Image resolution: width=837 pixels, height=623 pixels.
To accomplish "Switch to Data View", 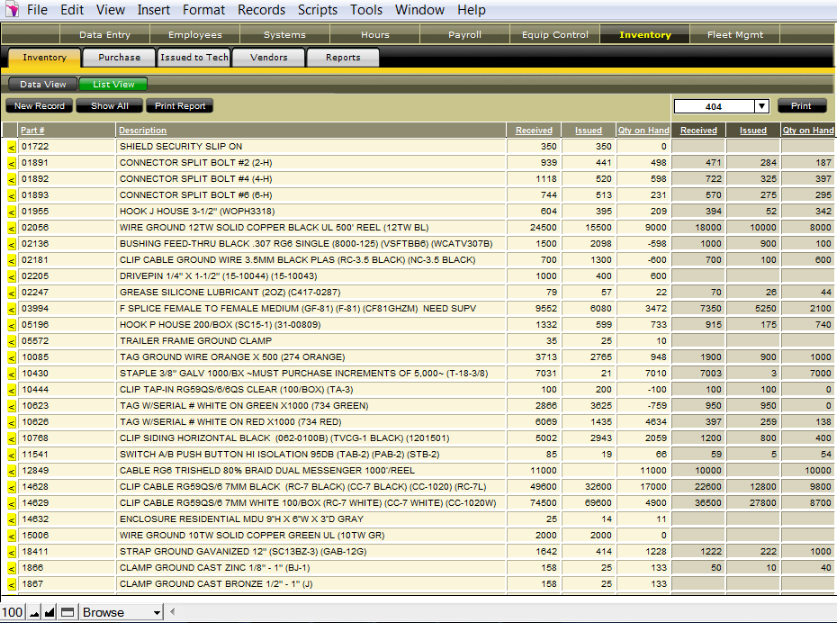I will point(43,85).
